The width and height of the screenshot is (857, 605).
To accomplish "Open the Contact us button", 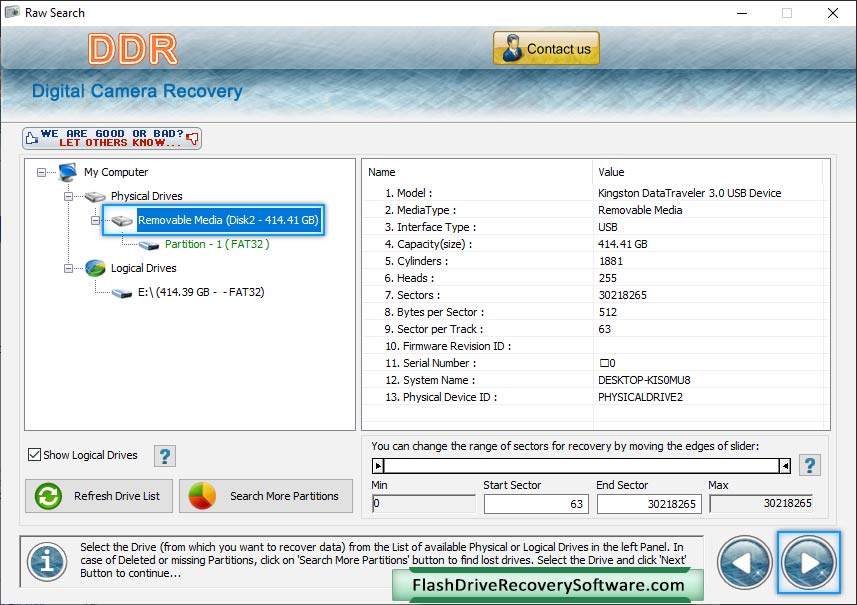I will tap(546, 48).
